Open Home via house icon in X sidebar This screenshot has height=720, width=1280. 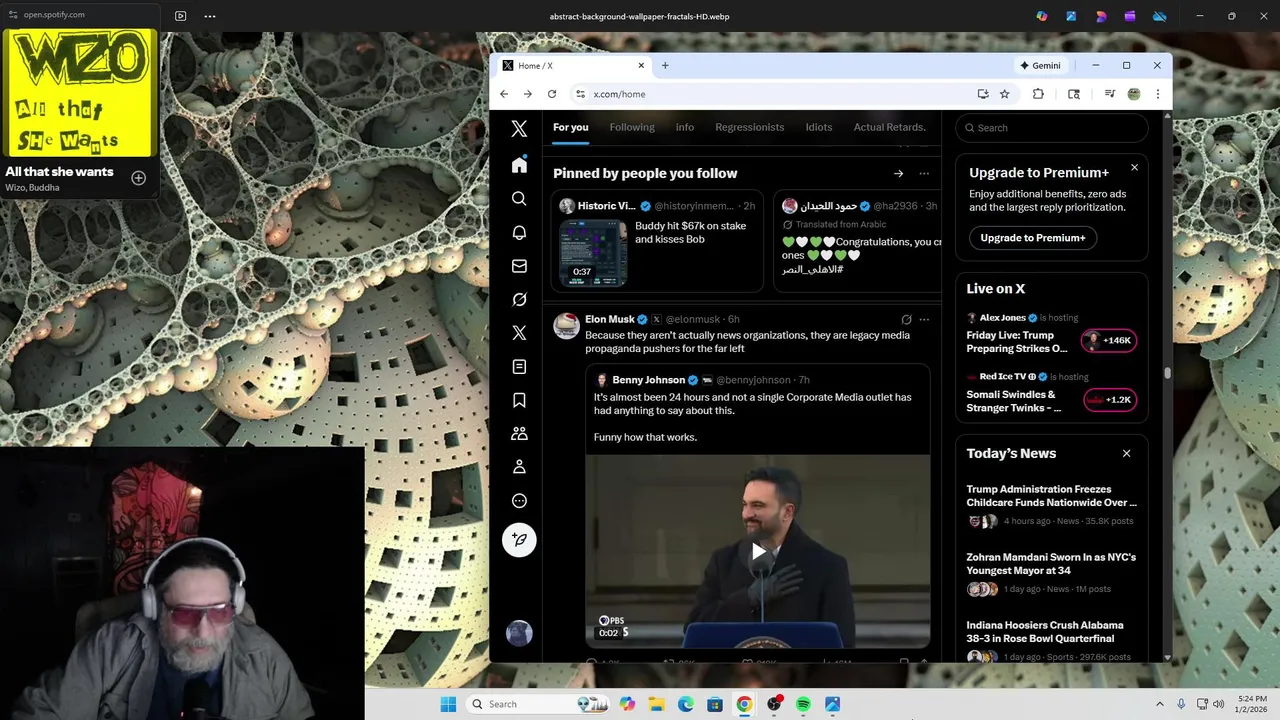(519, 165)
